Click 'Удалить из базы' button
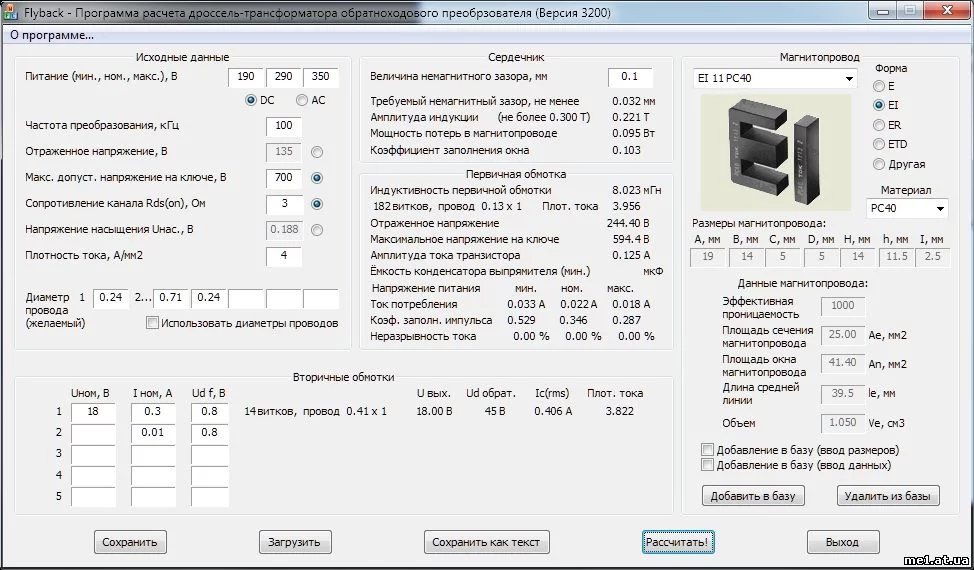The image size is (974, 570). click(x=888, y=496)
